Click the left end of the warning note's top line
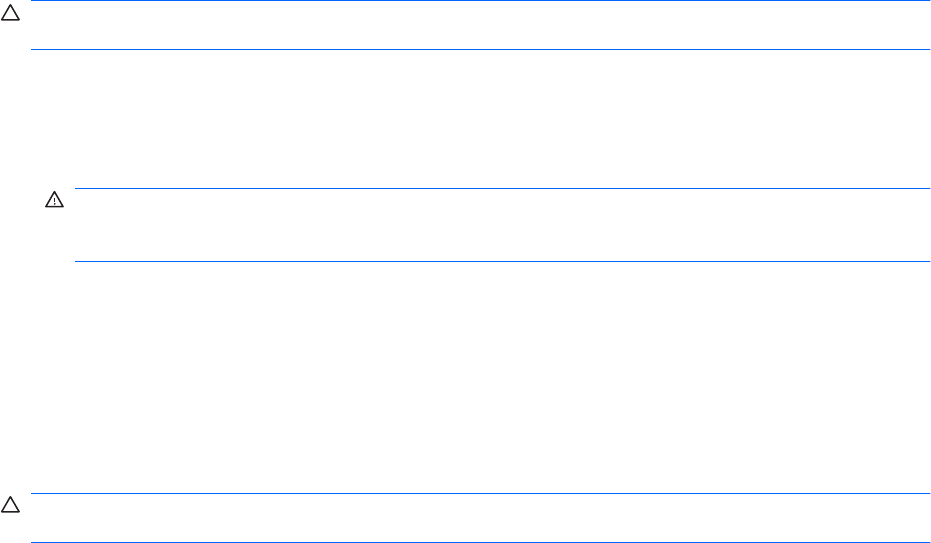 pos(79,188)
